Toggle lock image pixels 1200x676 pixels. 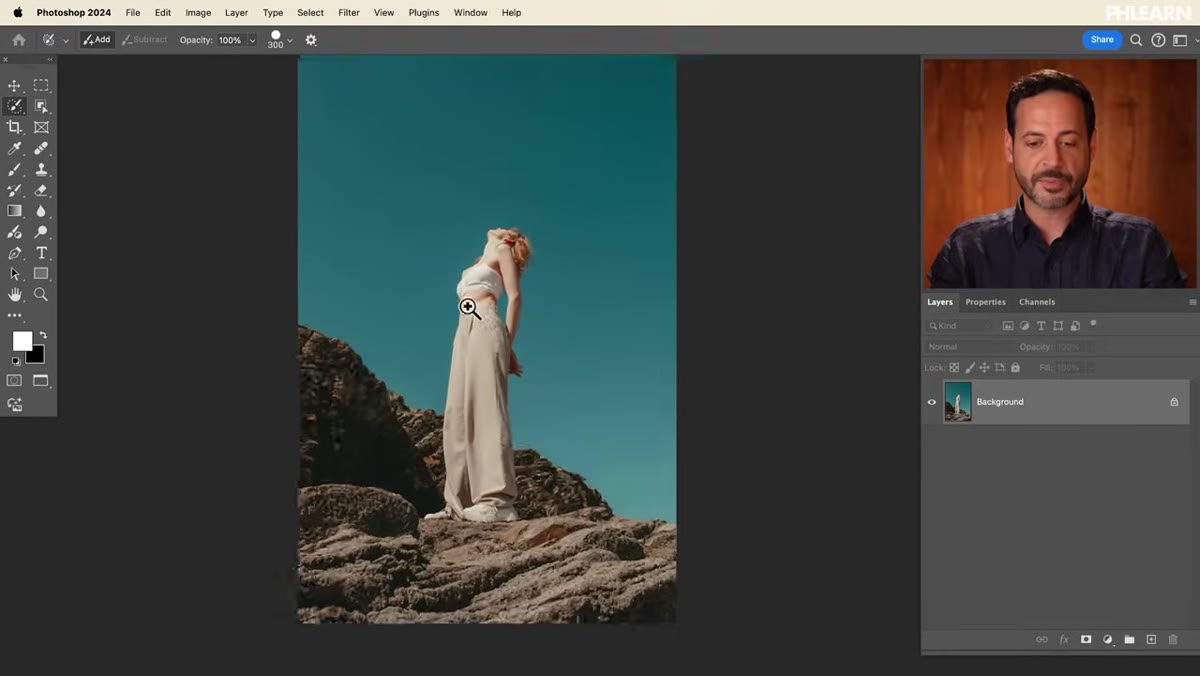tap(970, 368)
